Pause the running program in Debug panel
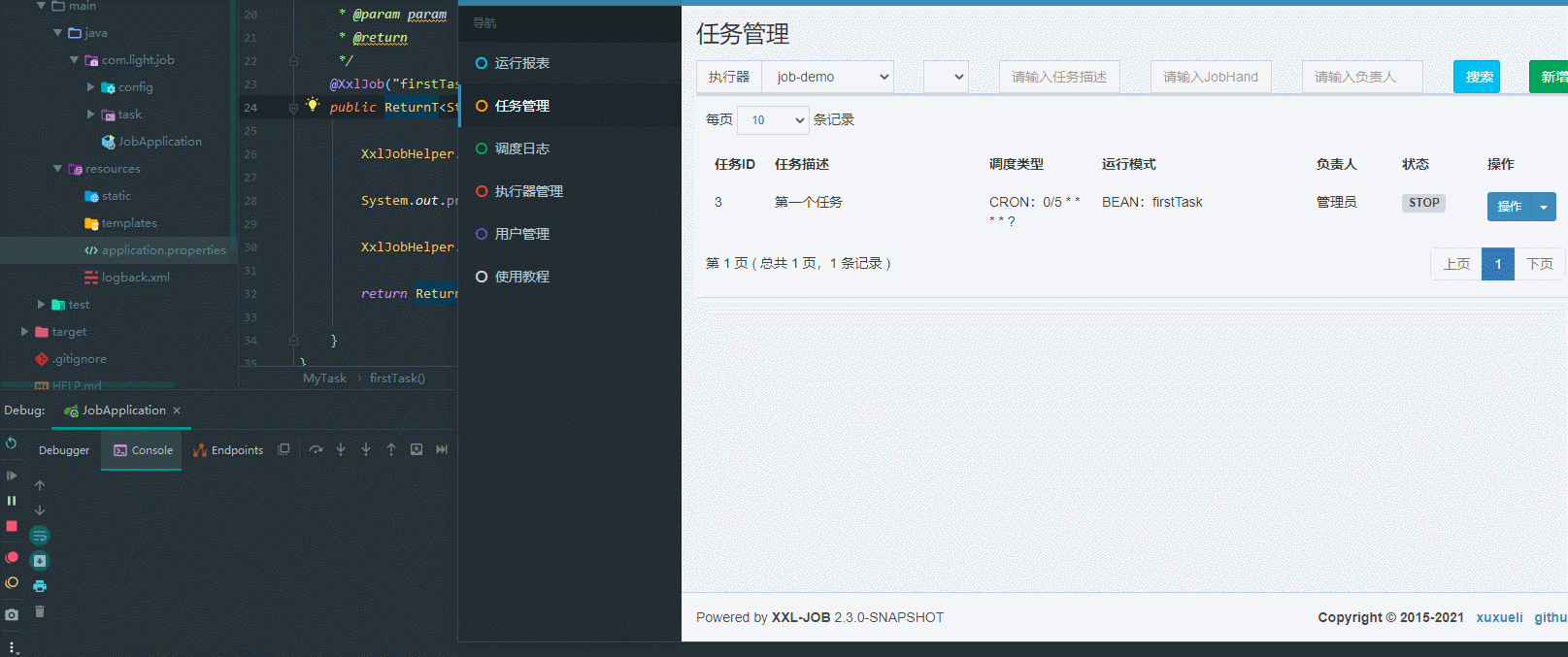1568x657 pixels. pyautogui.click(x=12, y=501)
